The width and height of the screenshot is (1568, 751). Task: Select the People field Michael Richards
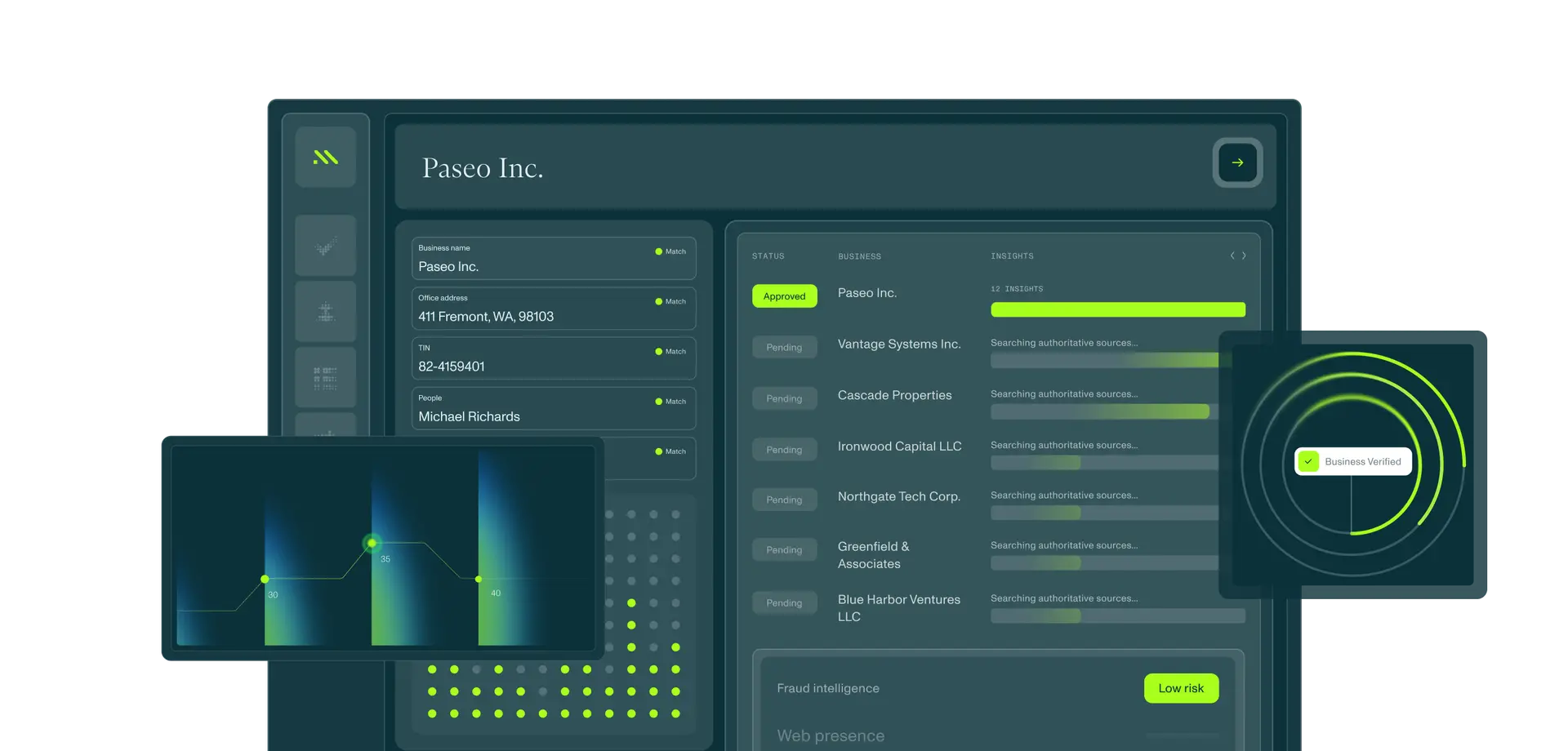pos(554,408)
